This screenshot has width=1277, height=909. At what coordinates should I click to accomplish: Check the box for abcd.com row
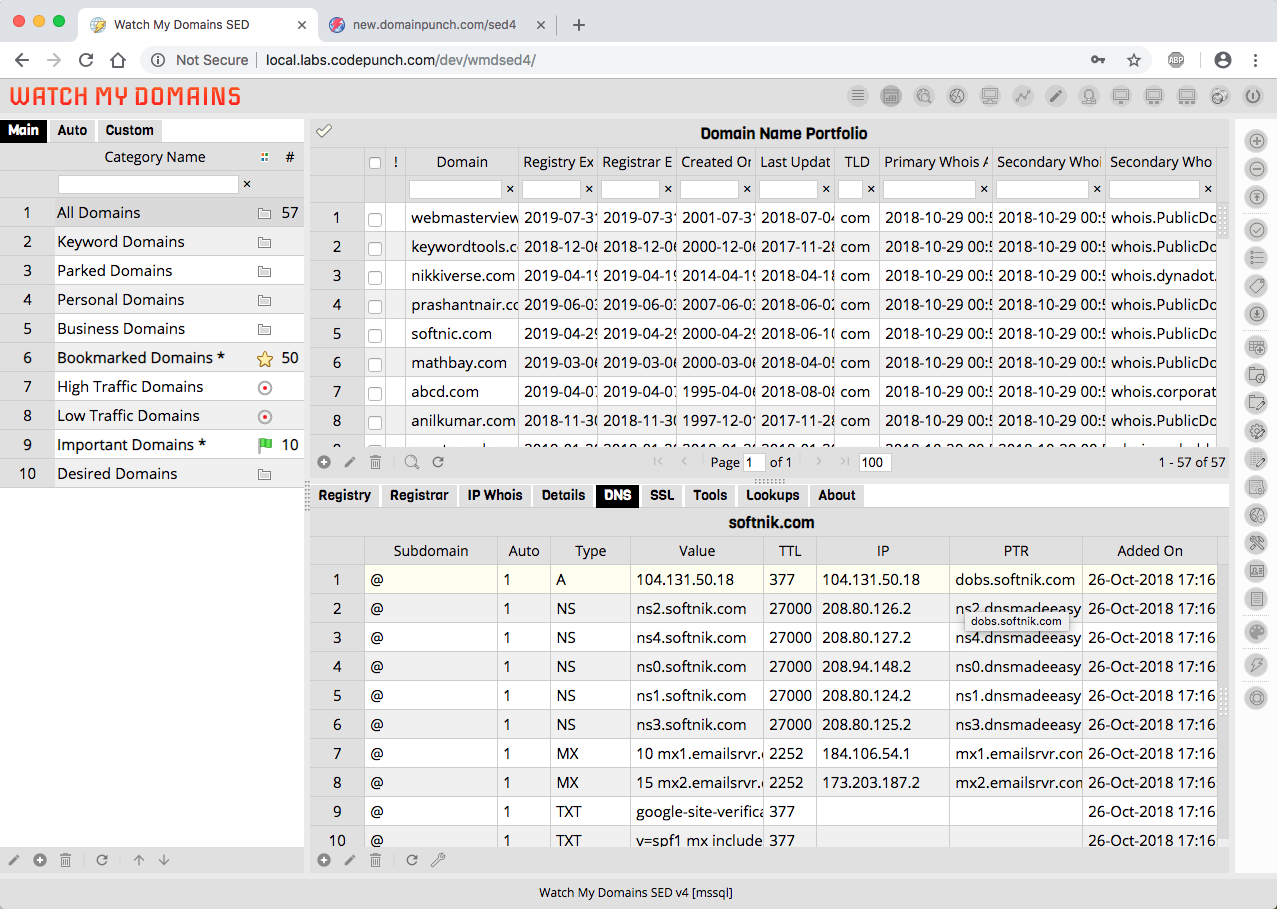[375, 392]
